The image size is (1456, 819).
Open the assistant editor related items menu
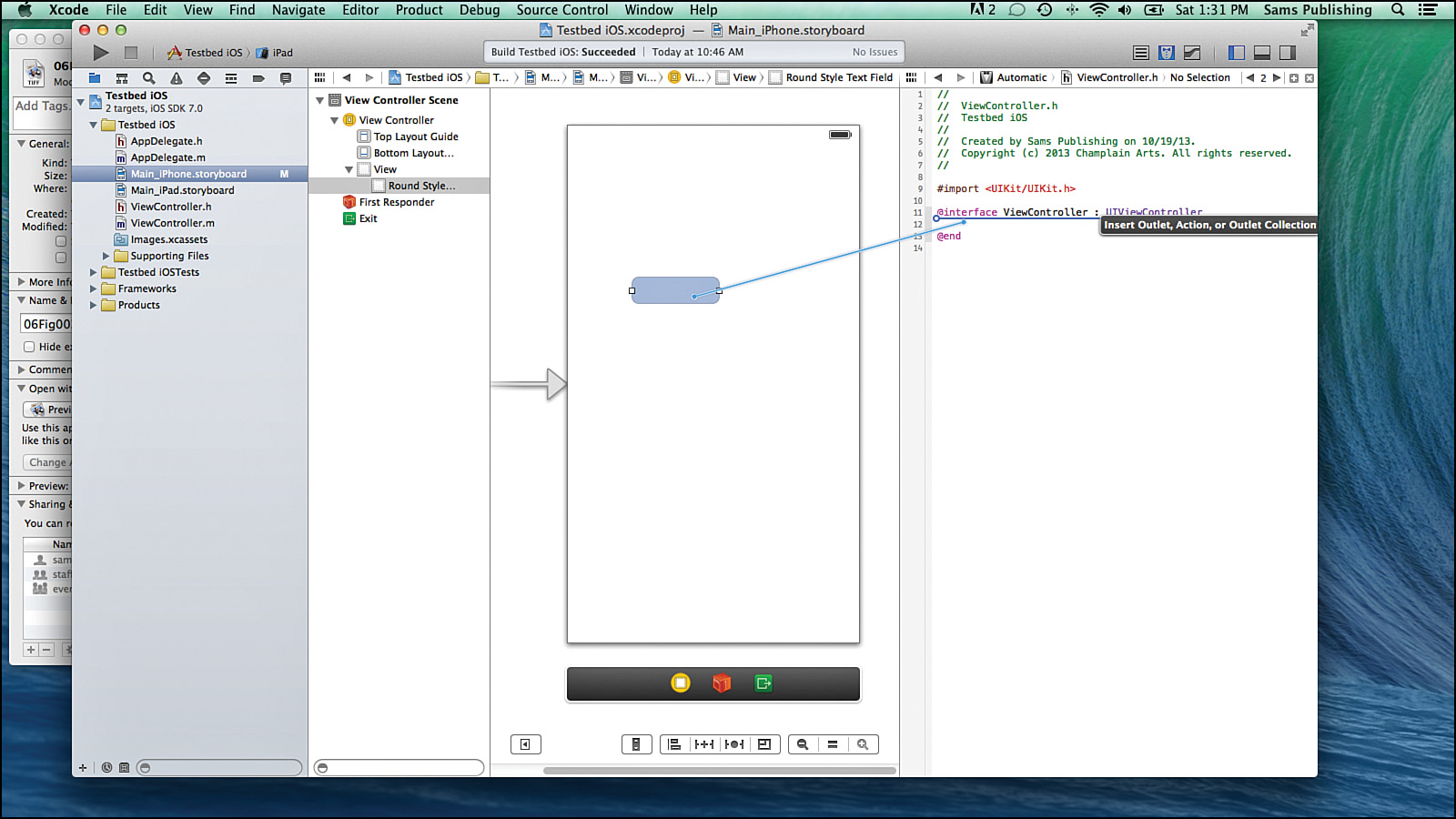(911, 78)
